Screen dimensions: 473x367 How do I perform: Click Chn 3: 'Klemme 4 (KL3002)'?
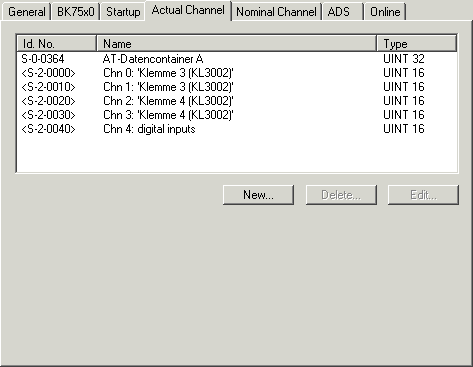[x=168, y=115]
